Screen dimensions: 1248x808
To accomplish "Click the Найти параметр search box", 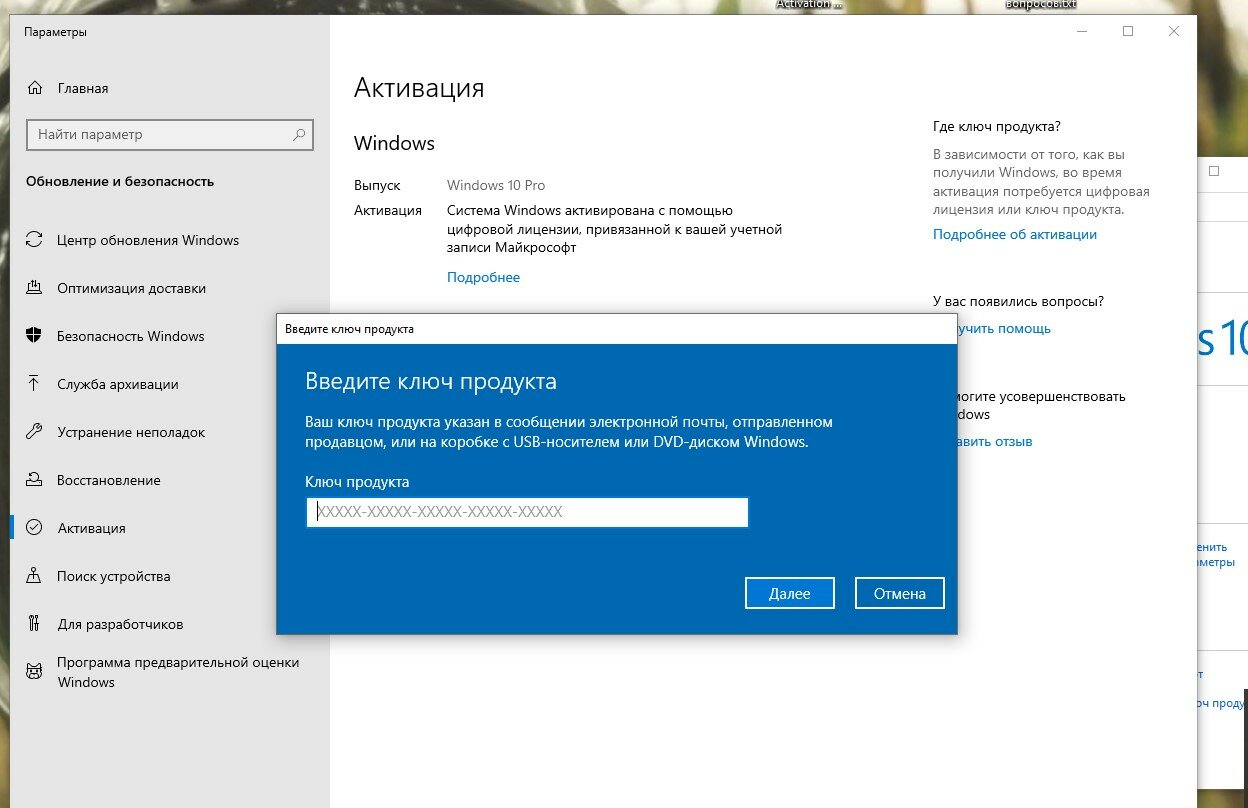I will [170, 134].
